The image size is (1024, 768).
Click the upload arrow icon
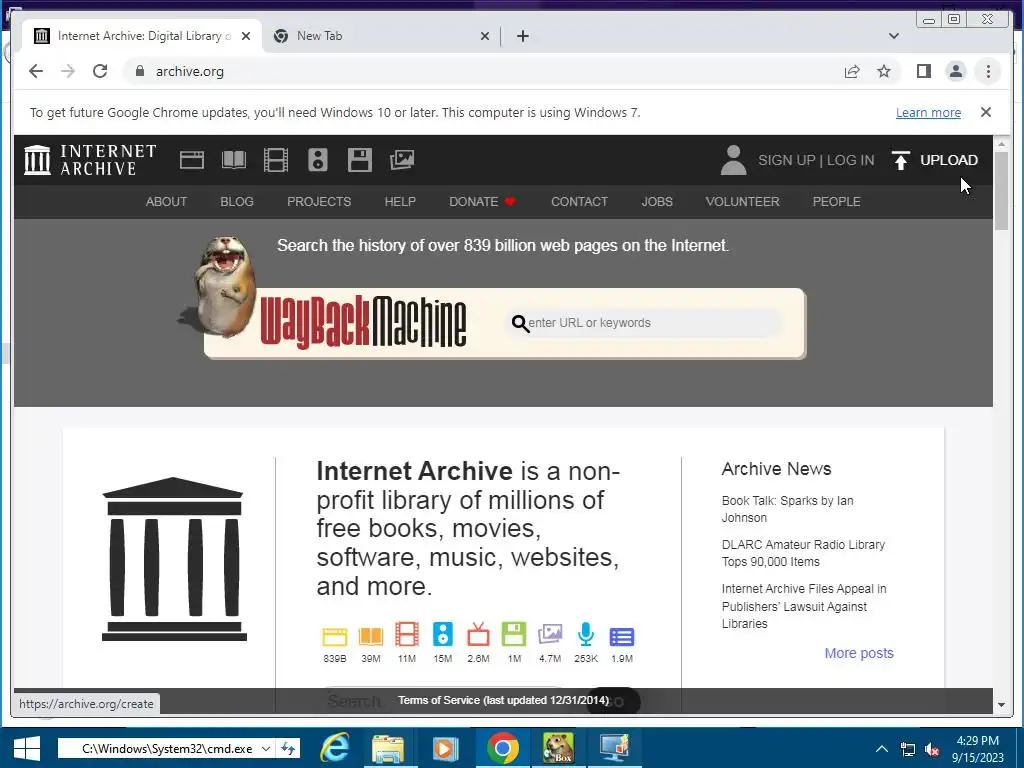(901, 160)
